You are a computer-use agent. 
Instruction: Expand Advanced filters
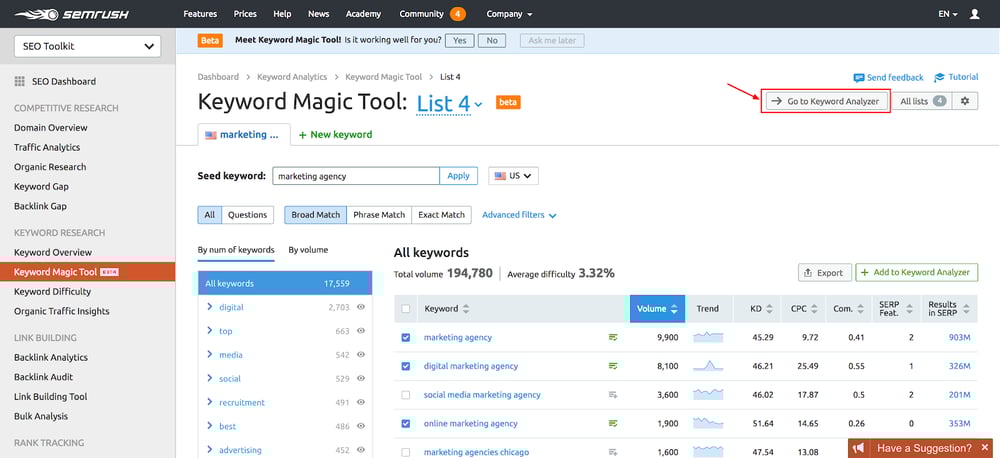pyautogui.click(x=519, y=215)
